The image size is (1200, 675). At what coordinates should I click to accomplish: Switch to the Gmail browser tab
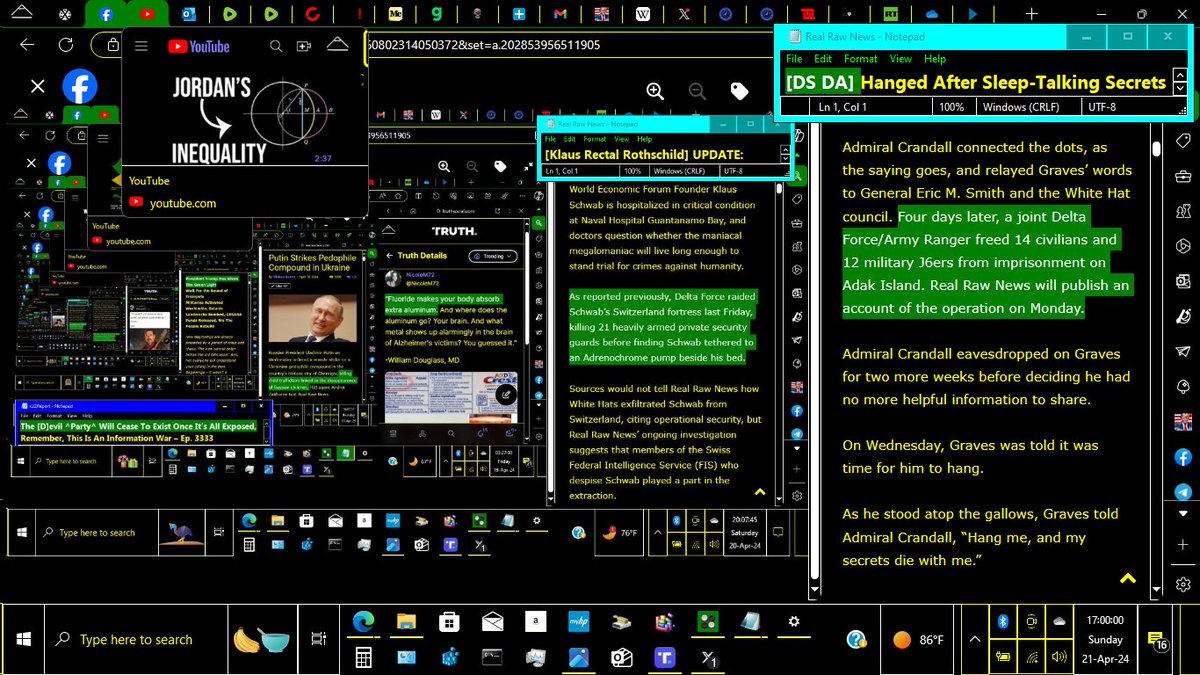pyautogui.click(x=561, y=15)
